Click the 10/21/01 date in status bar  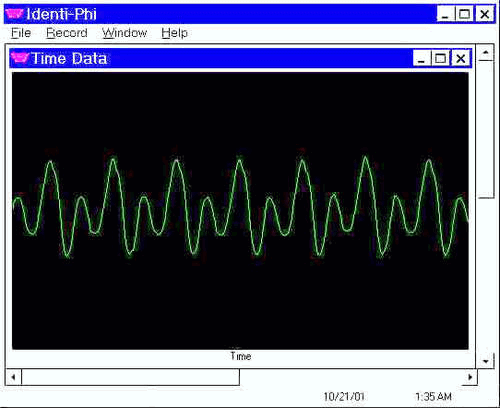tap(344, 397)
